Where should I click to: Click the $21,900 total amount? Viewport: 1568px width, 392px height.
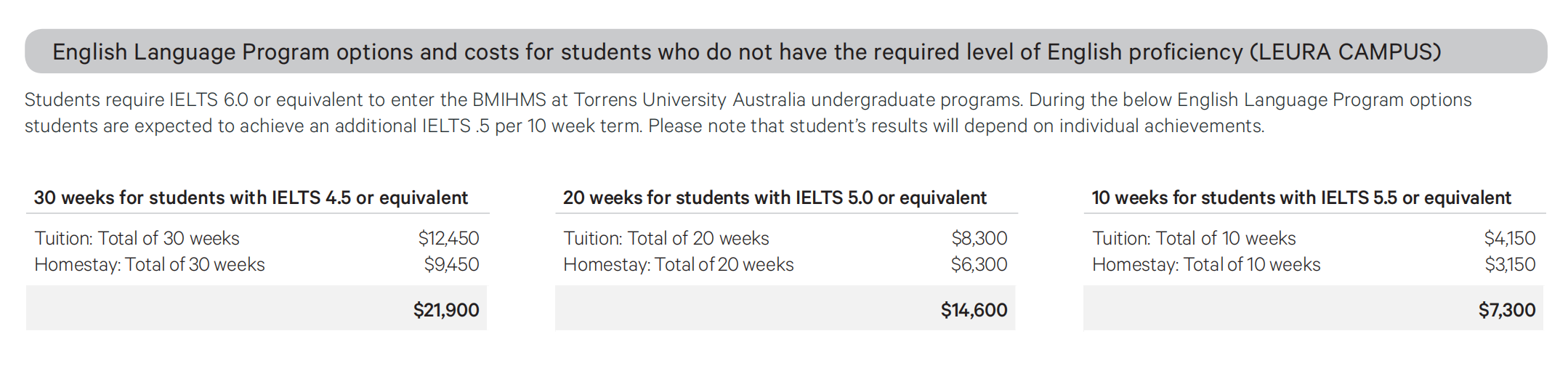[x=446, y=310]
